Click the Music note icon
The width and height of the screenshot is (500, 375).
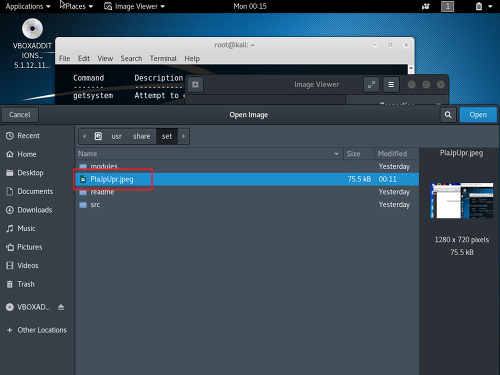(10, 228)
